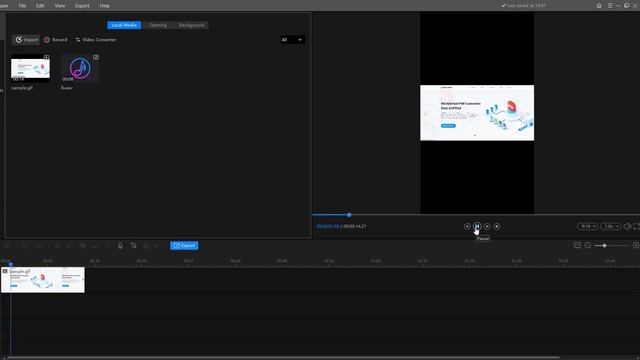Select the audio file thumbnail with music note

coord(80,68)
